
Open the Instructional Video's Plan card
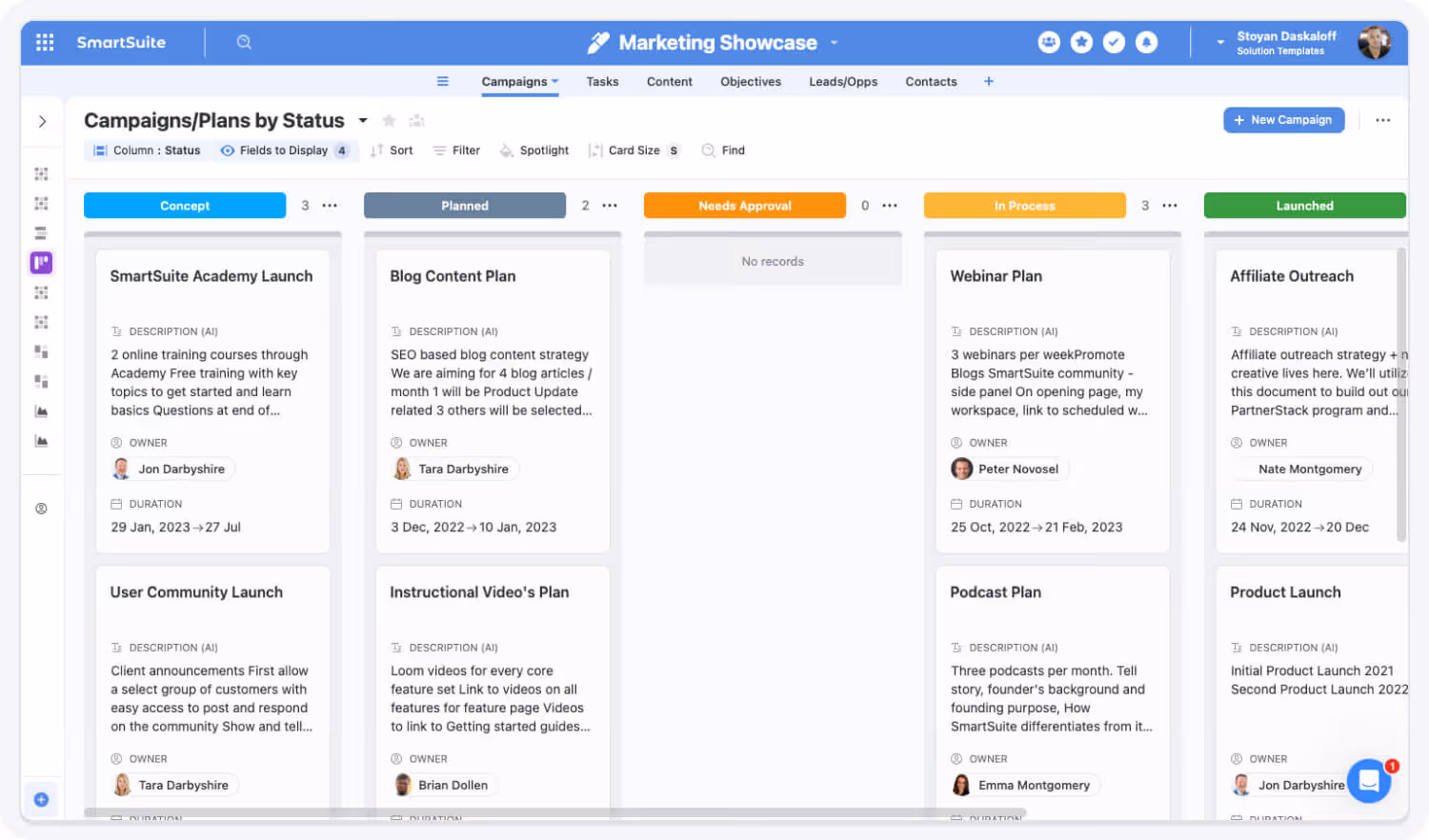[493, 692]
